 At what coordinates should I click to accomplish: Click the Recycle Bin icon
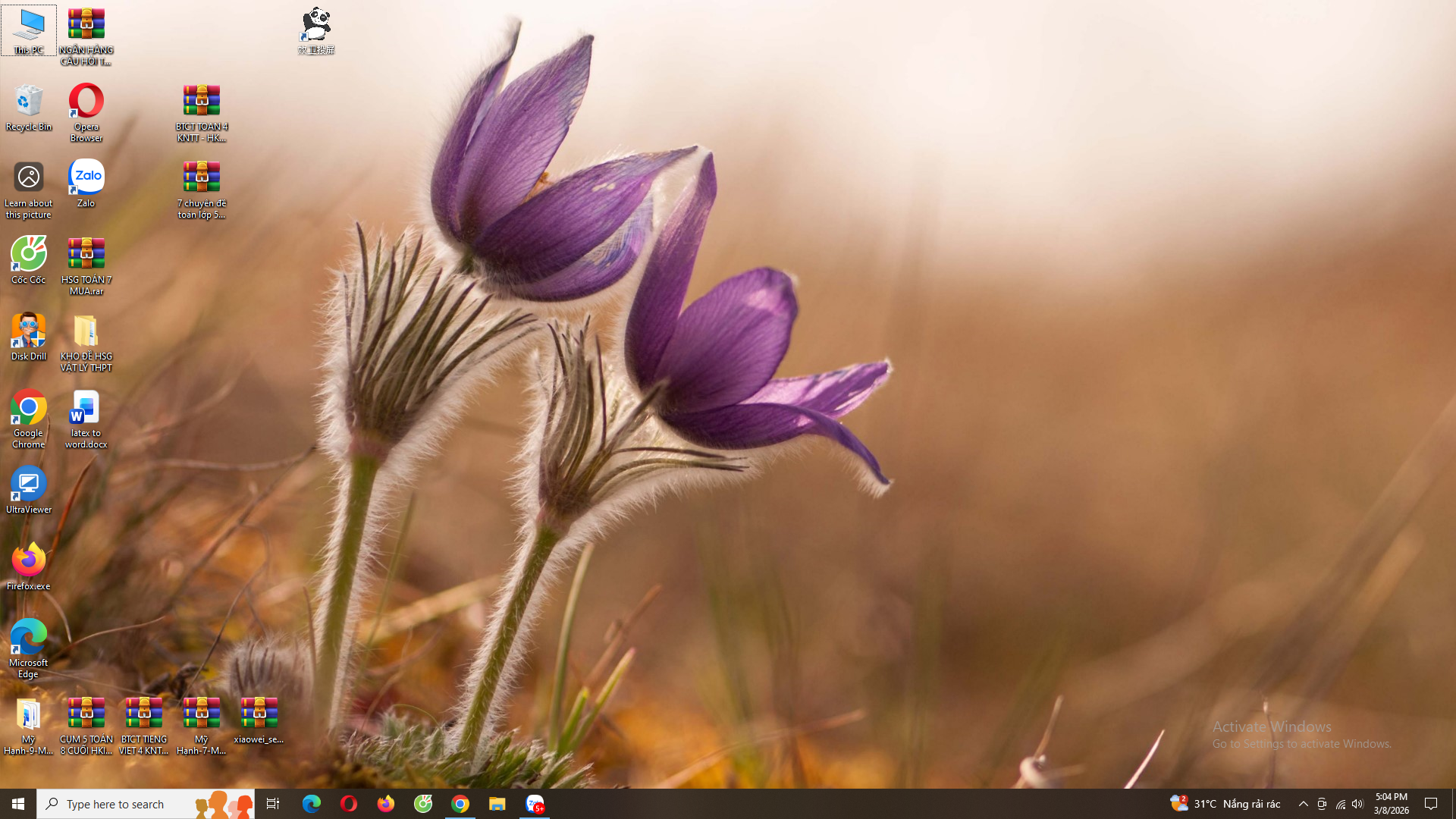(29, 107)
